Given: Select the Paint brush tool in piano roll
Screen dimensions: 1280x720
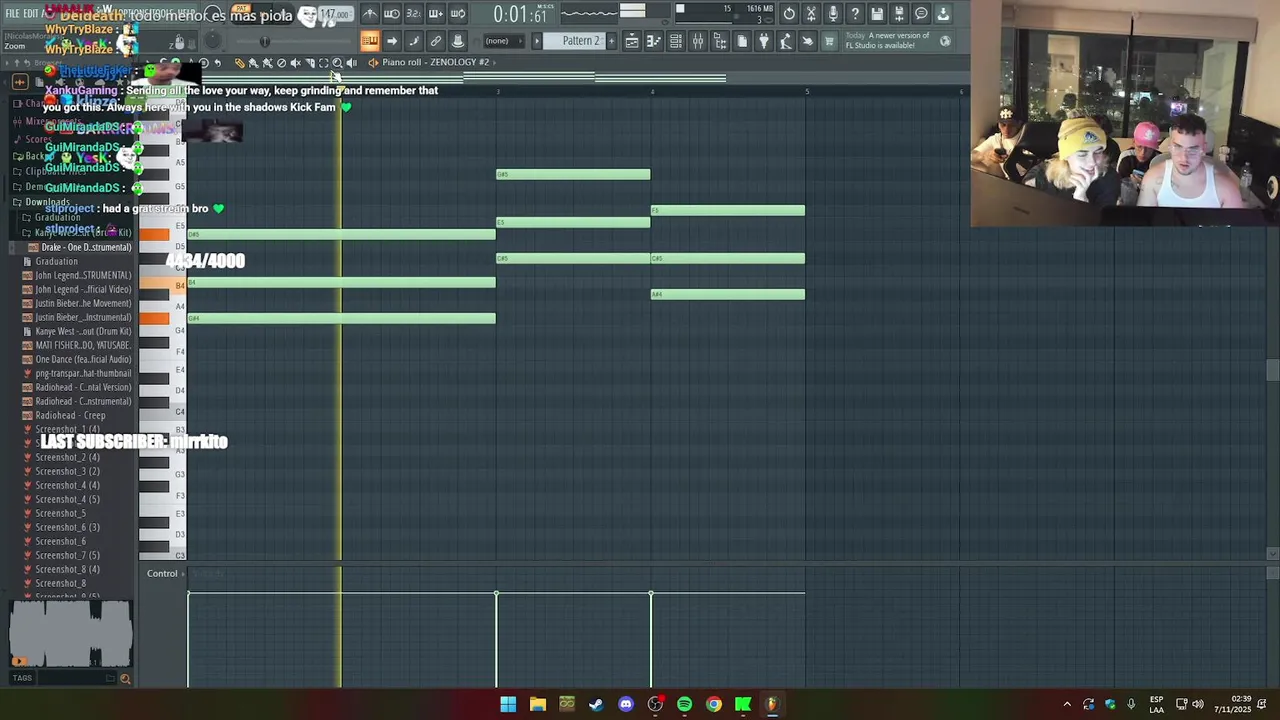Looking at the screenshot, I should pyautogui.click(x=253, y=63).
